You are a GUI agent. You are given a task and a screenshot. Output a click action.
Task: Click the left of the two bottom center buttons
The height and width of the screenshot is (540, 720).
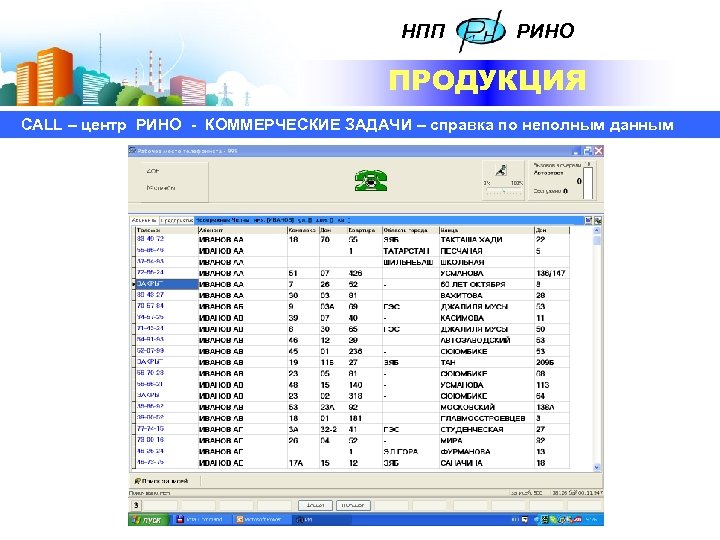[x=315, y=505]
